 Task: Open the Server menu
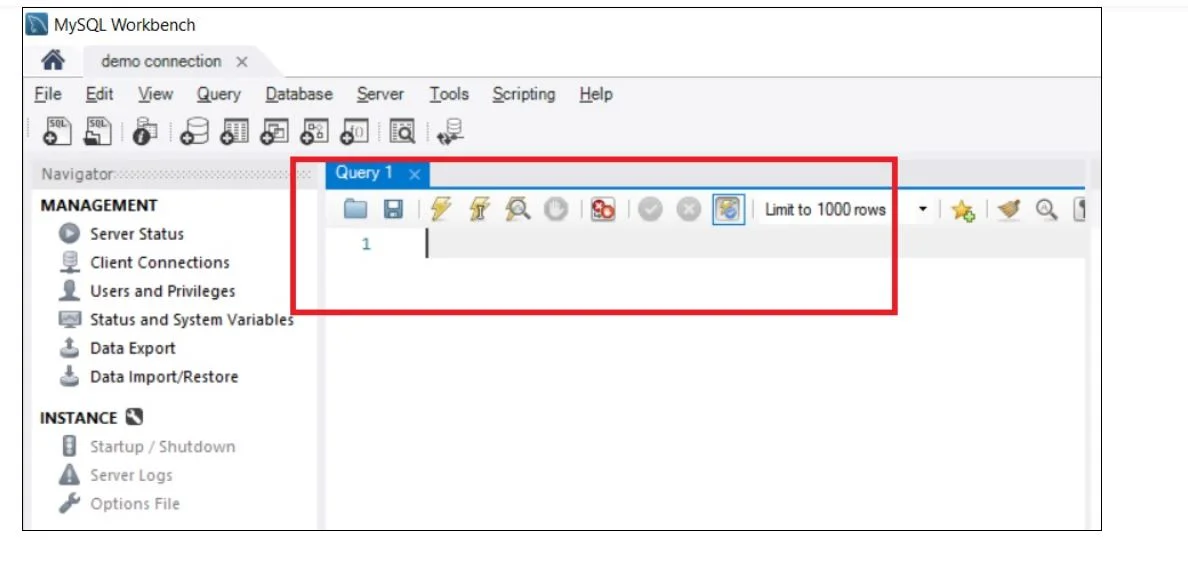(x=380, y=94)
